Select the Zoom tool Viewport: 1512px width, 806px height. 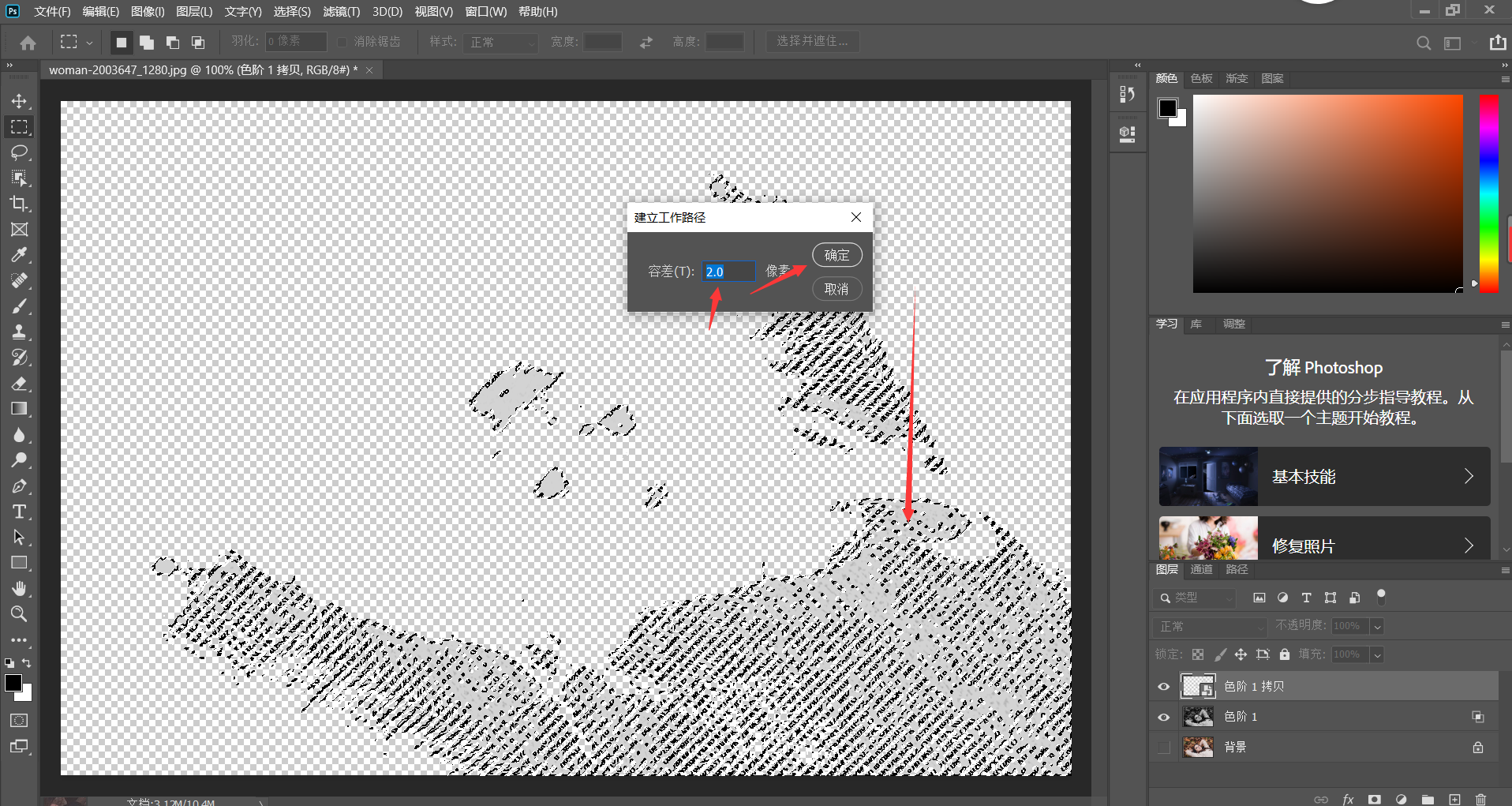pos(20,614)
